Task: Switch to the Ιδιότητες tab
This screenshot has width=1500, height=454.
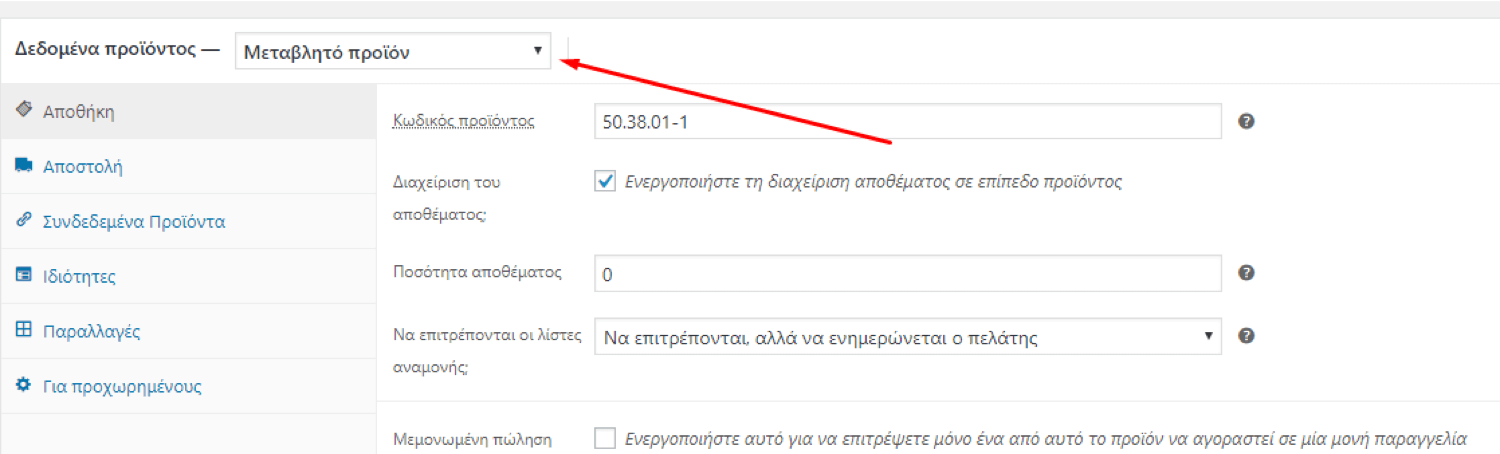Action: coord(79,277)
